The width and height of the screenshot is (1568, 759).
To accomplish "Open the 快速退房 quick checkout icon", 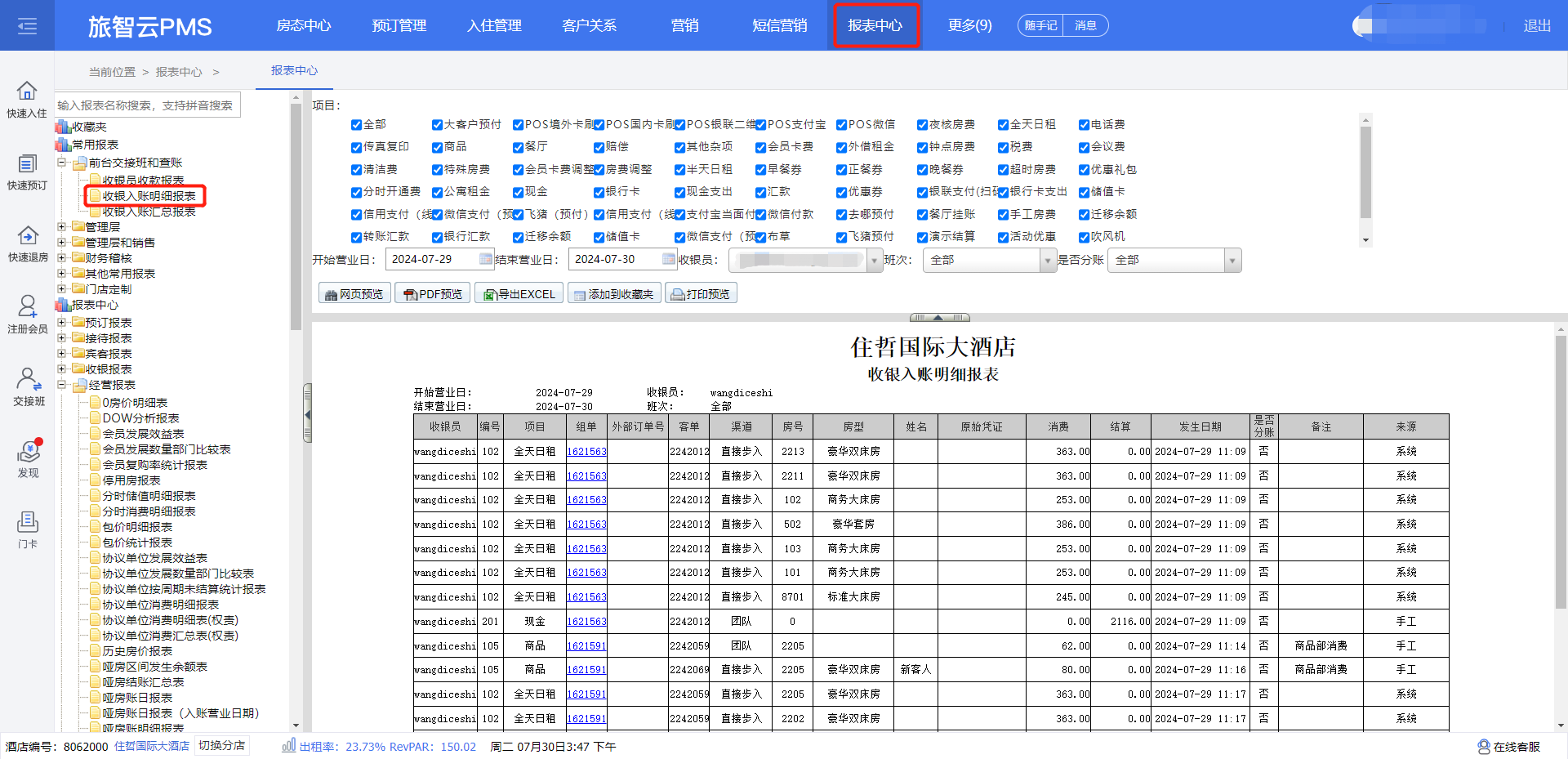I will point(27,235).
